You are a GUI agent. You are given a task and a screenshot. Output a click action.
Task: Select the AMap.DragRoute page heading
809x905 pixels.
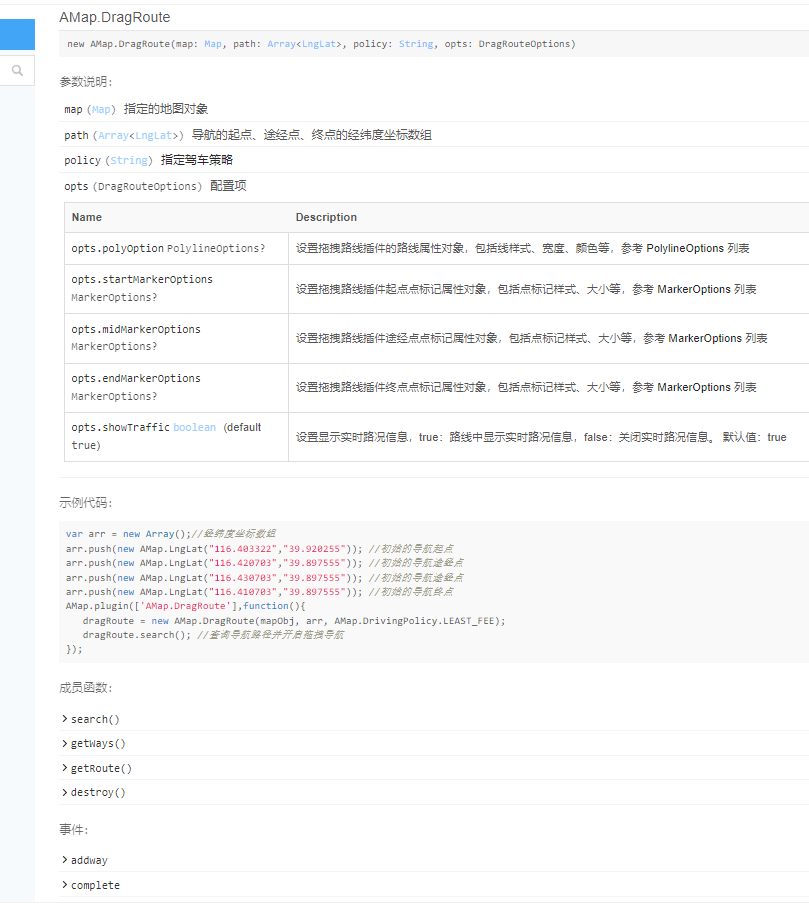pyautogui.click(x=115, y=16)
